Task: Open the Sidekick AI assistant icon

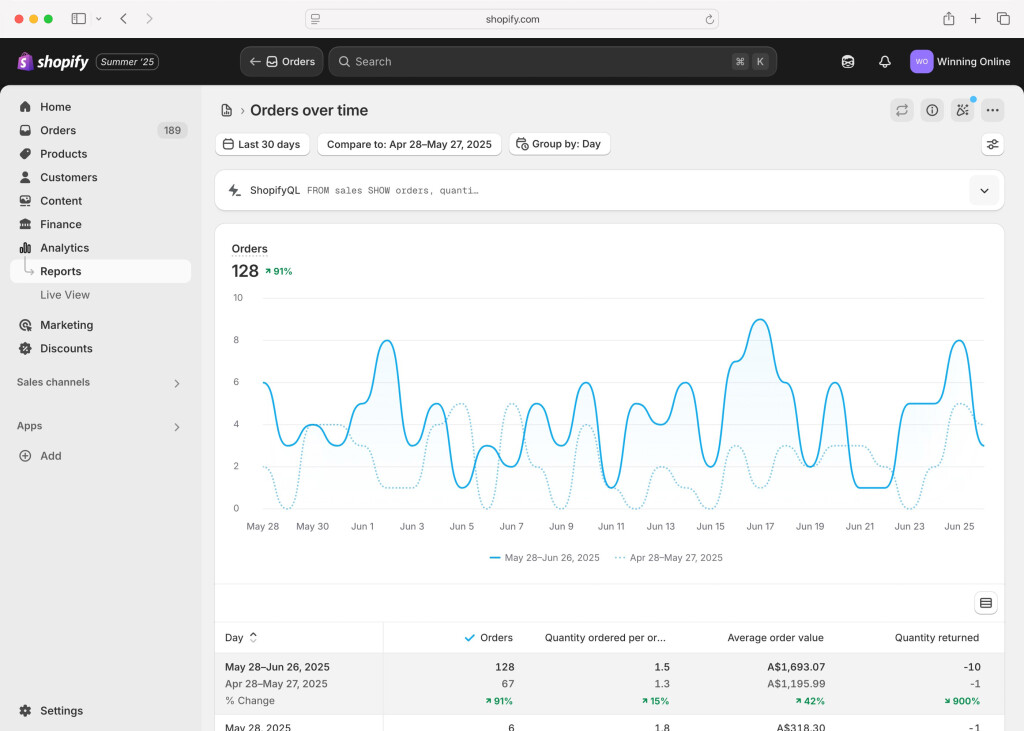Action: pyautogui.click(x=962, y=111)
